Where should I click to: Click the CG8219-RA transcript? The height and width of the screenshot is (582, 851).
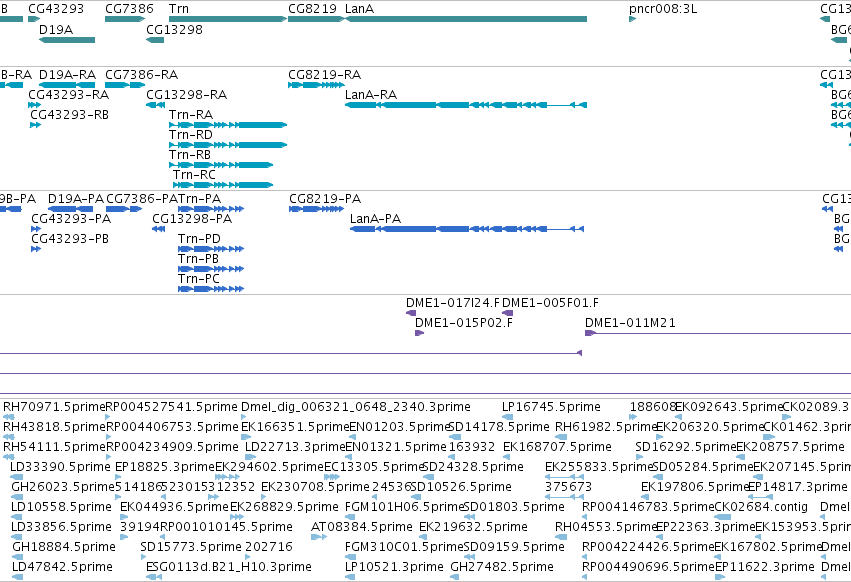[316, 85]
